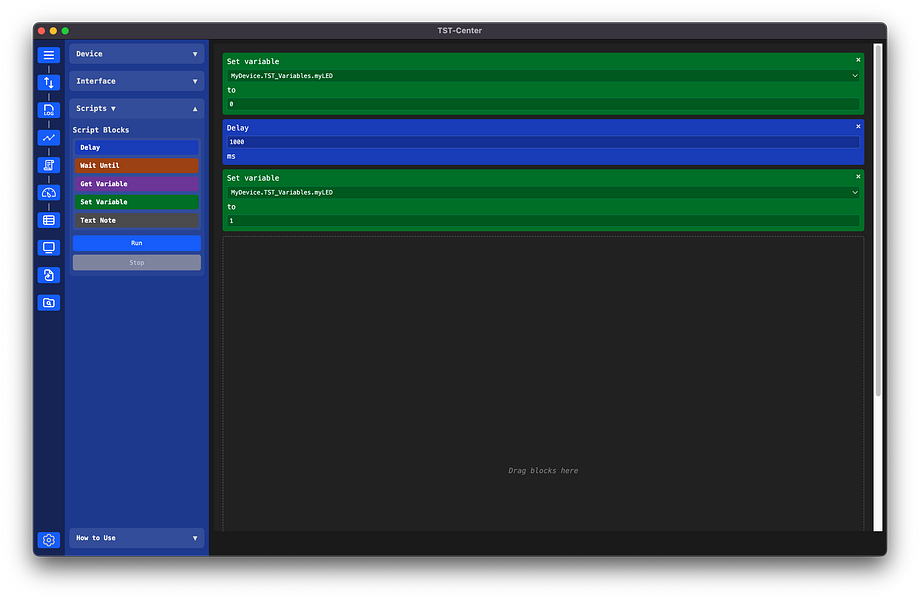
Task: Select the Text Note script block
Action: (x=137, y=221)
